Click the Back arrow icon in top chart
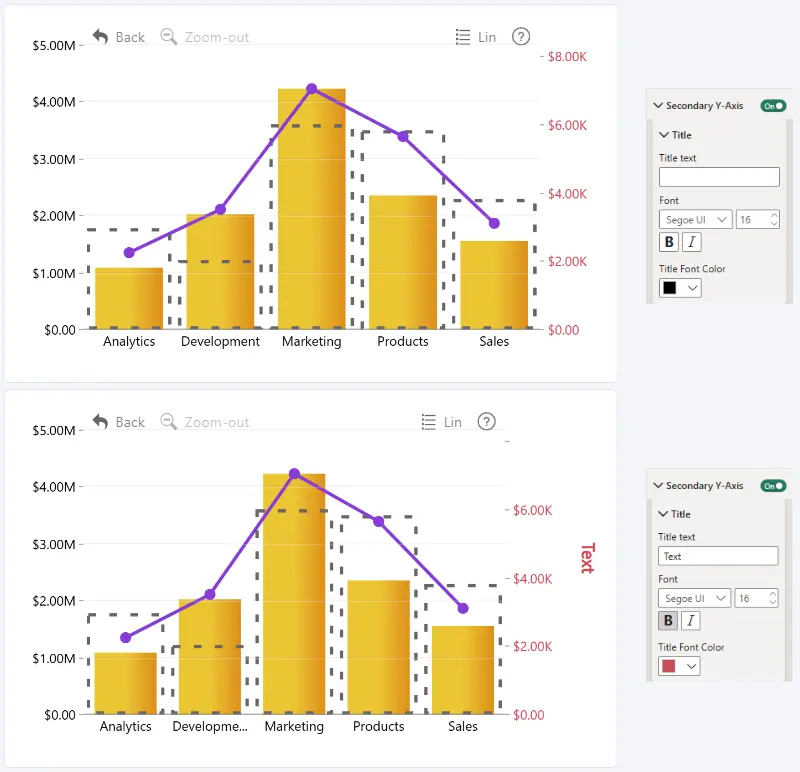Image resolution: width=800 pixels, height=772 pixels. coord(101,37)
